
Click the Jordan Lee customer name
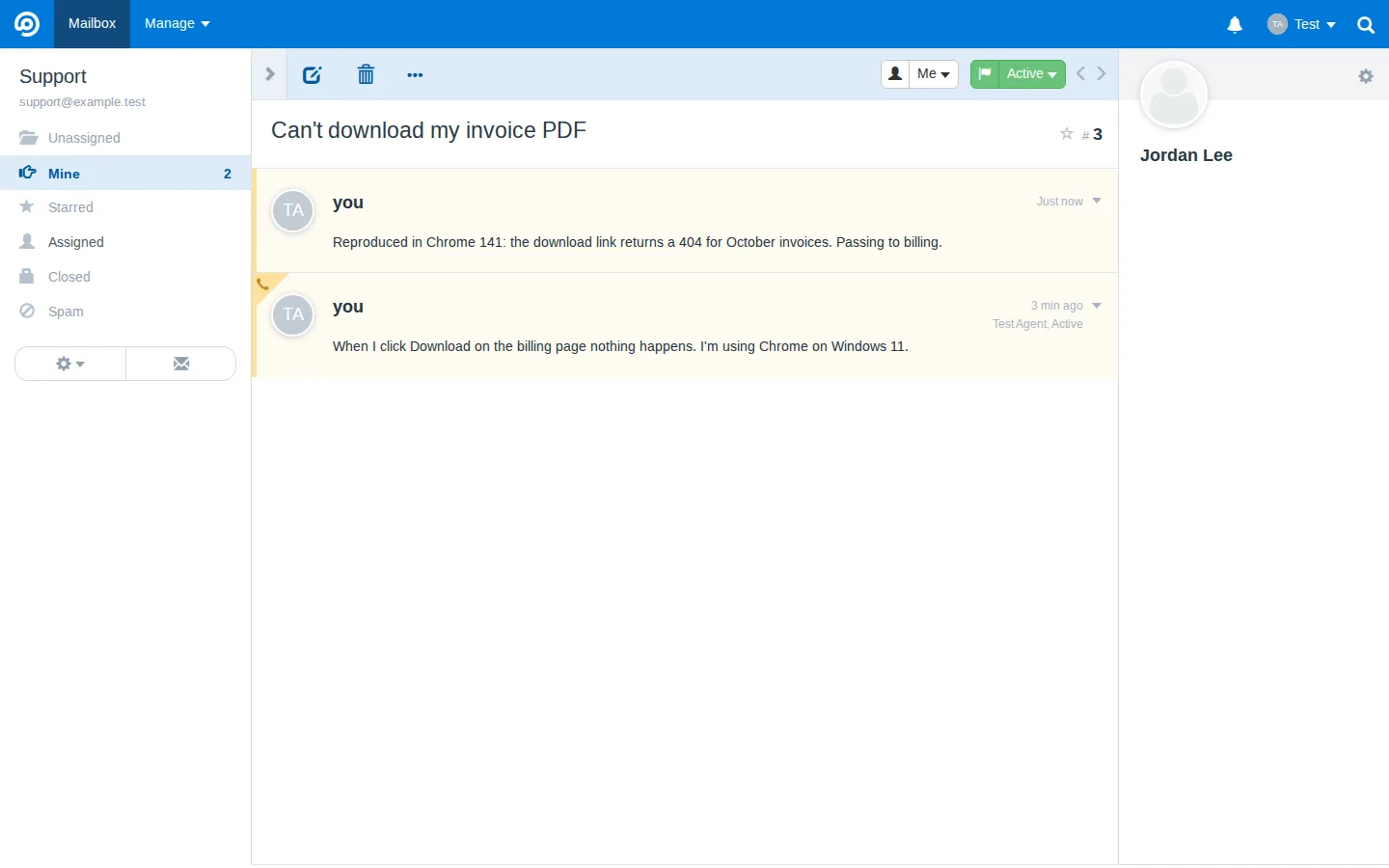(1186, 155)
